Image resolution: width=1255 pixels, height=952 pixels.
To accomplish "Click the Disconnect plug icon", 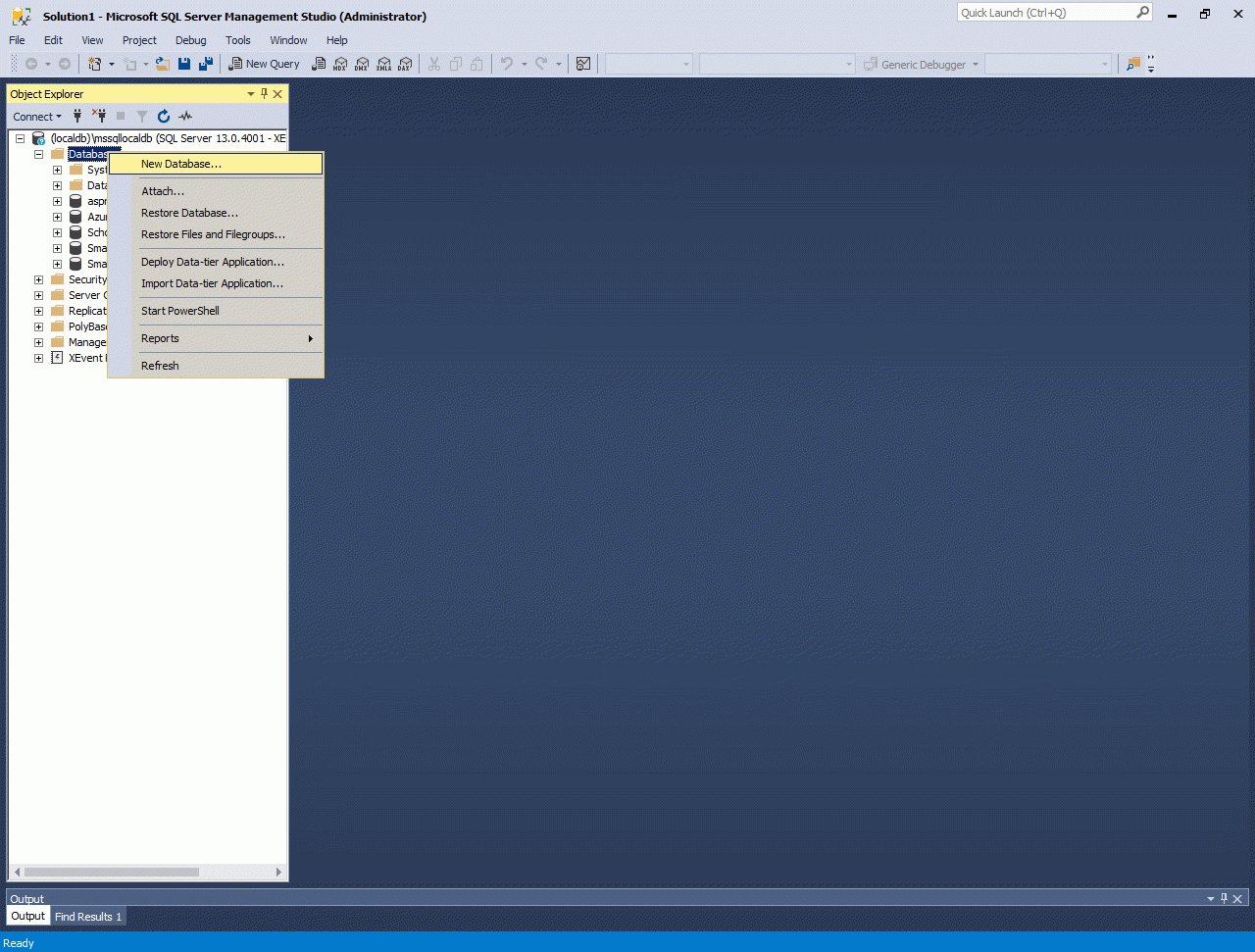I will click(98, 116).
